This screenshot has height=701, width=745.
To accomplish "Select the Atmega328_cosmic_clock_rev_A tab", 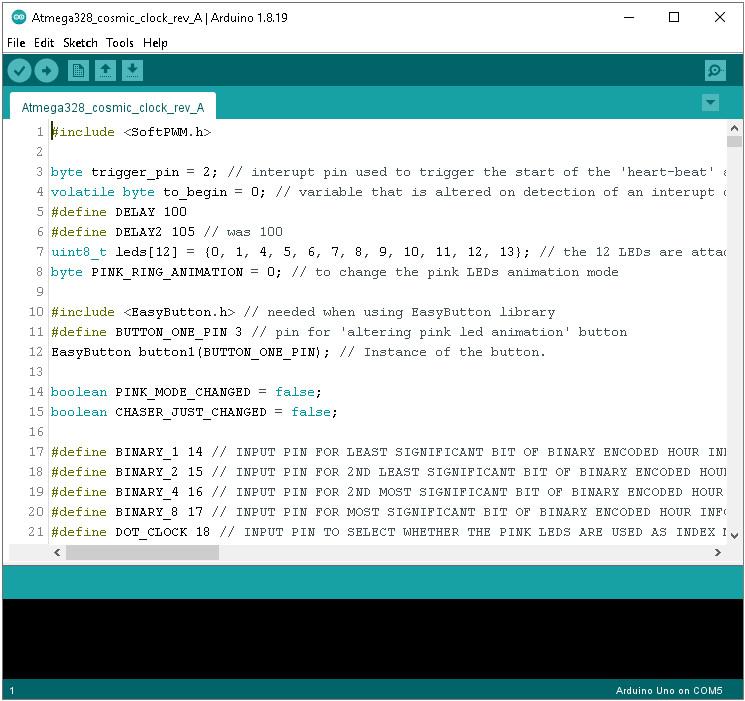I will pos(113,107).
